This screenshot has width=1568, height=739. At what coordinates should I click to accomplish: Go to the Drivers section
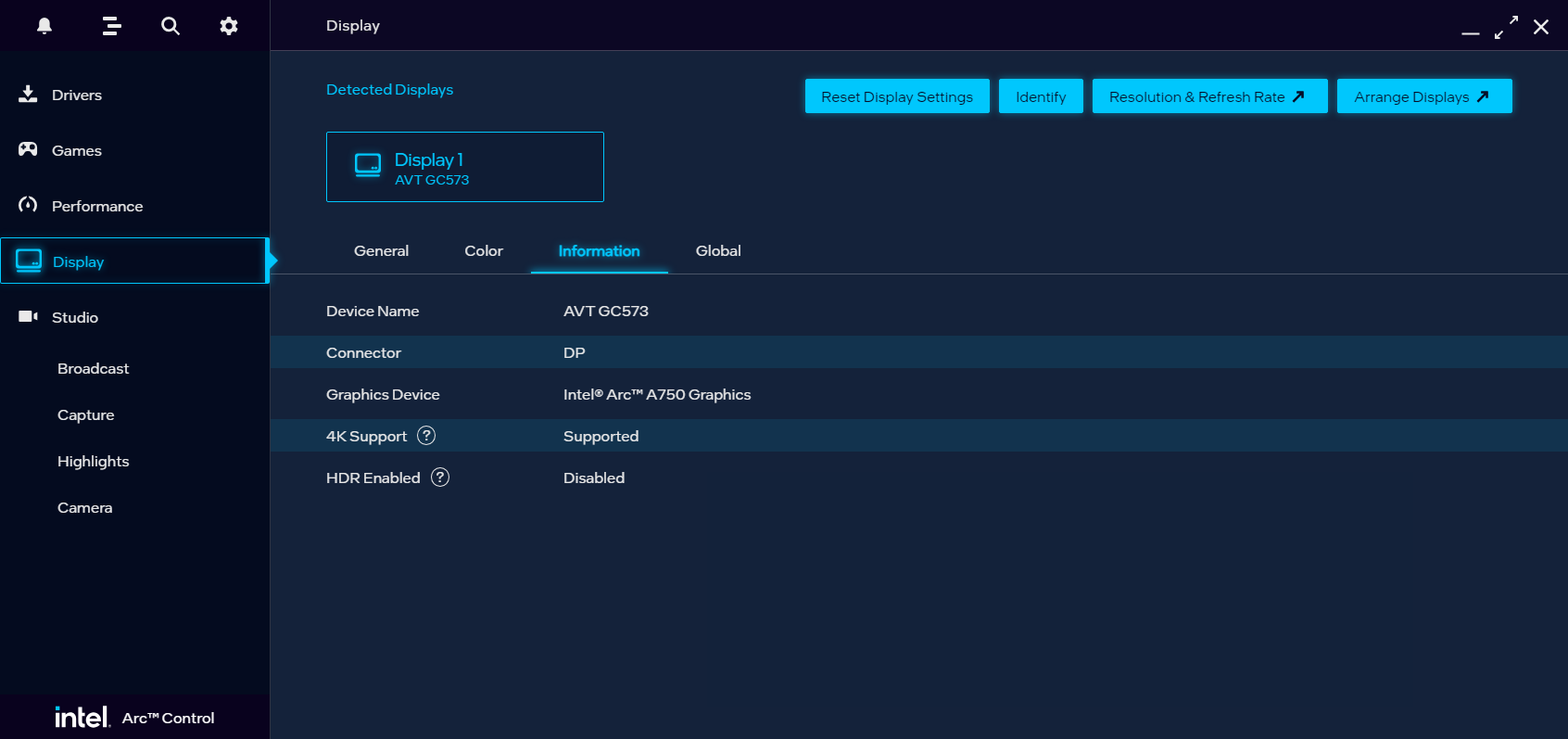point(134,95)
